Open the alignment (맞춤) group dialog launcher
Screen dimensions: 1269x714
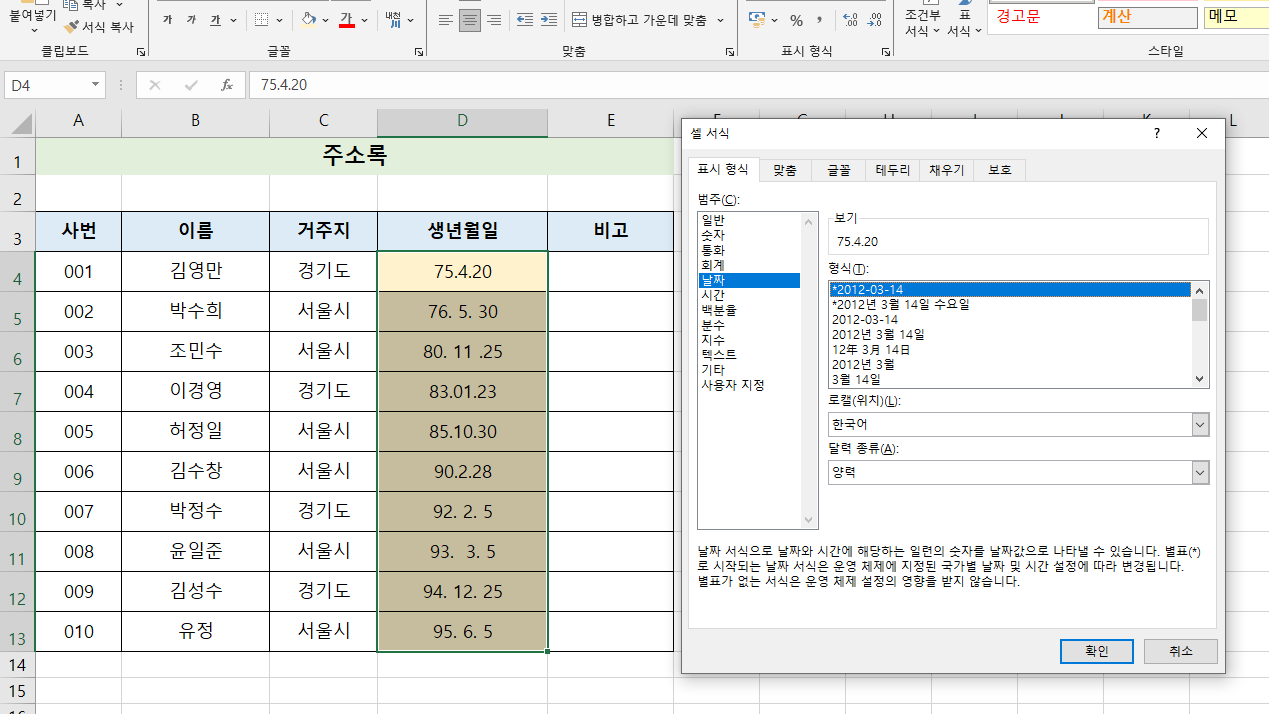pos(729,51)
